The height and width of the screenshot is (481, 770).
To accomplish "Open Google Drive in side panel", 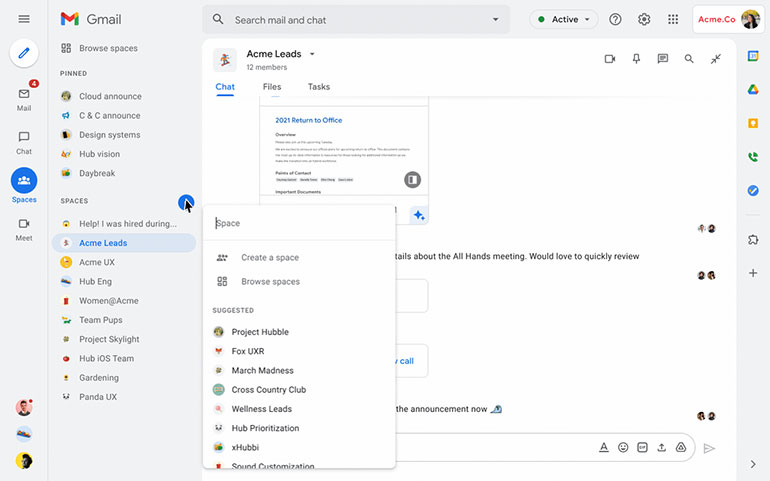I will pos(753,89).
